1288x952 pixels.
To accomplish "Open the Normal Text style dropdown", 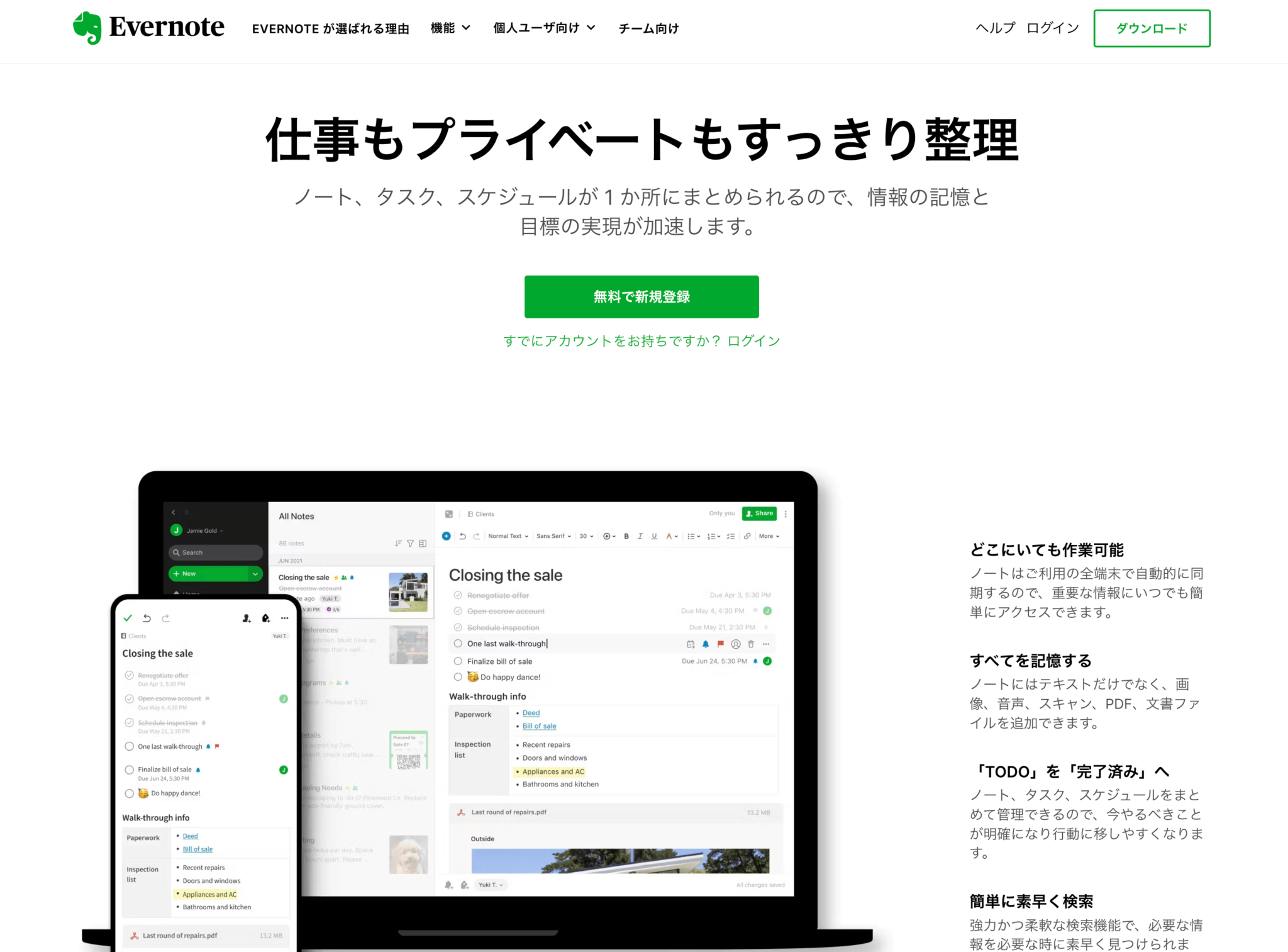I will 508,536.
